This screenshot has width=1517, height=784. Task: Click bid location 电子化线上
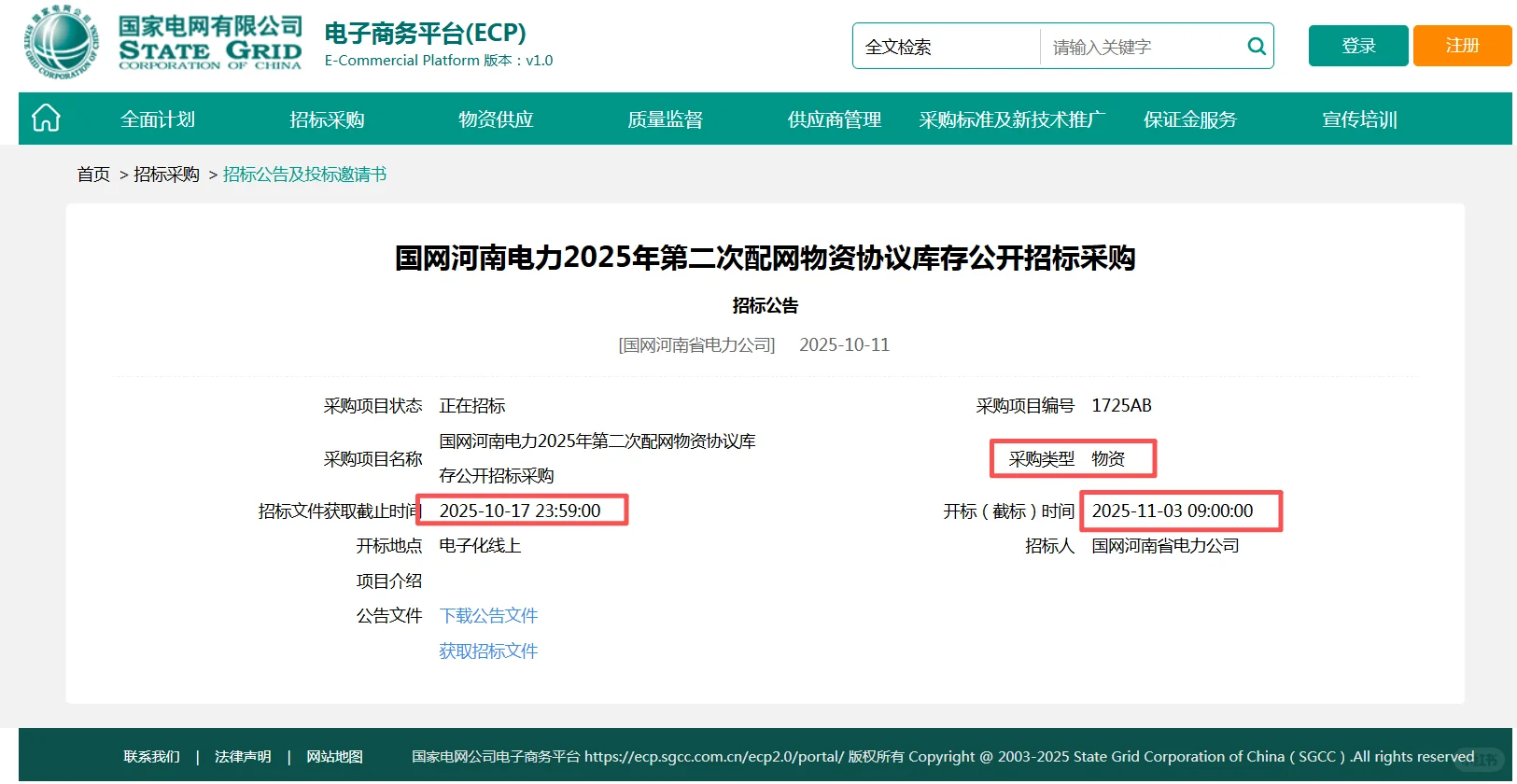pos(480,546)
